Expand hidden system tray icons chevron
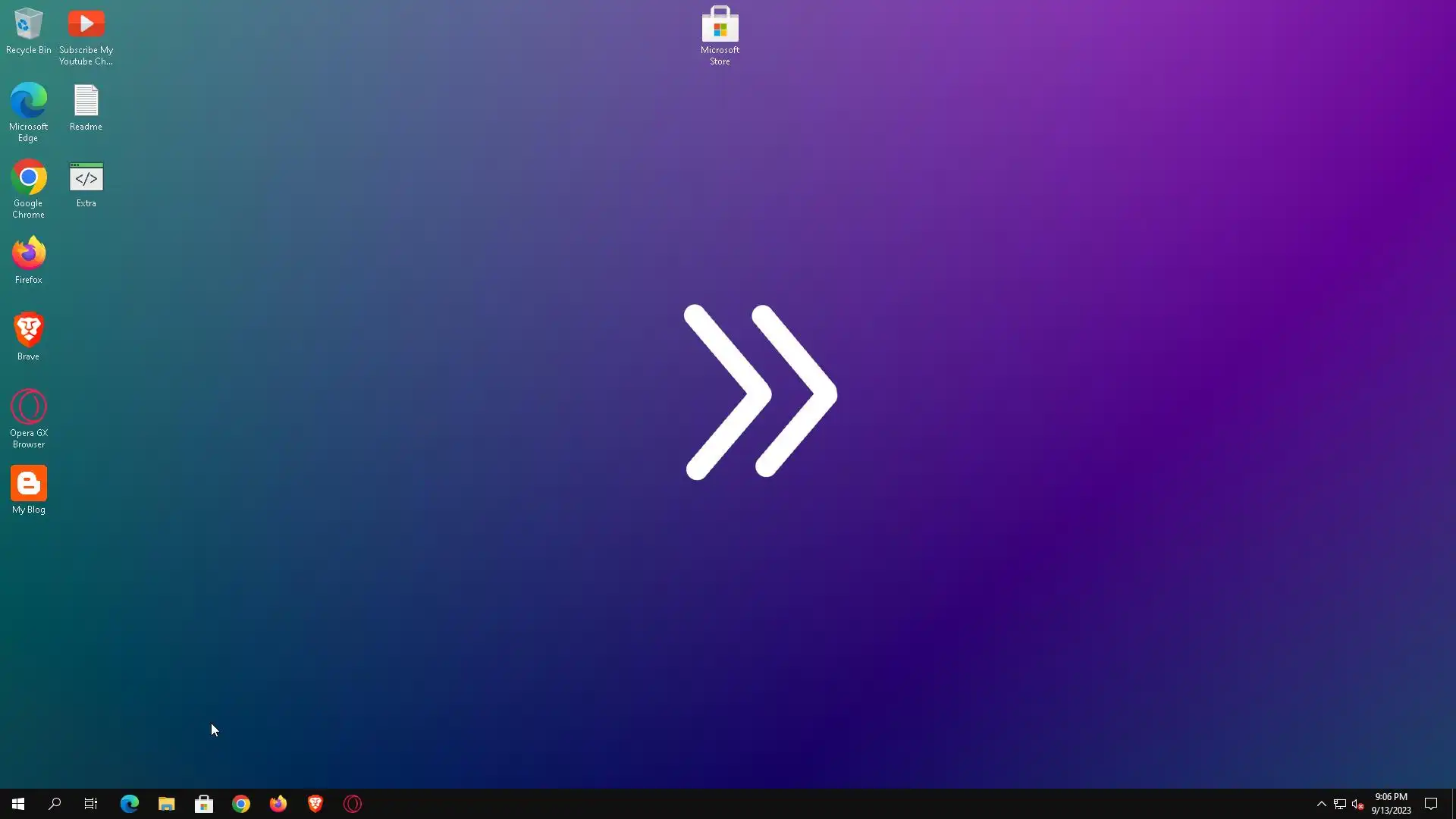This screenshot has width=1456, height=819. 1321,804
